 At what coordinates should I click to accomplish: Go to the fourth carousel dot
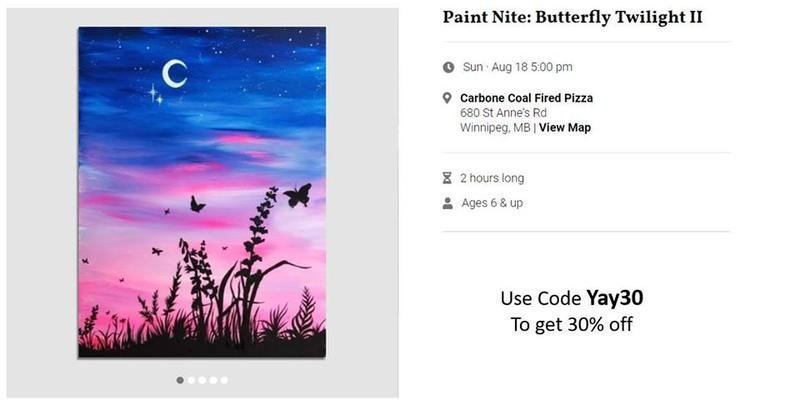[213, 380]
